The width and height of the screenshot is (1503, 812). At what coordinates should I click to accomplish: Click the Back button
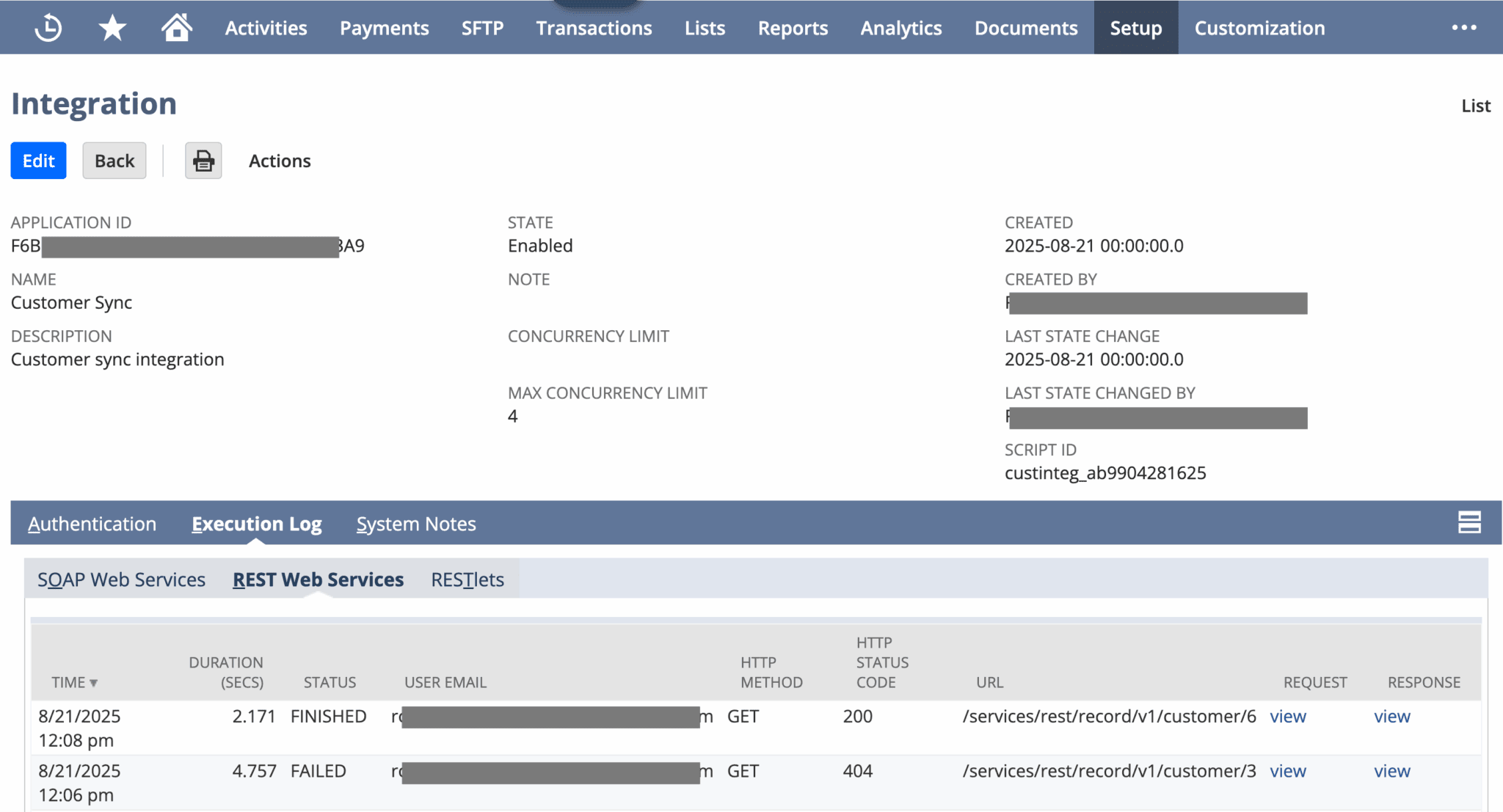tap(114, 160)
